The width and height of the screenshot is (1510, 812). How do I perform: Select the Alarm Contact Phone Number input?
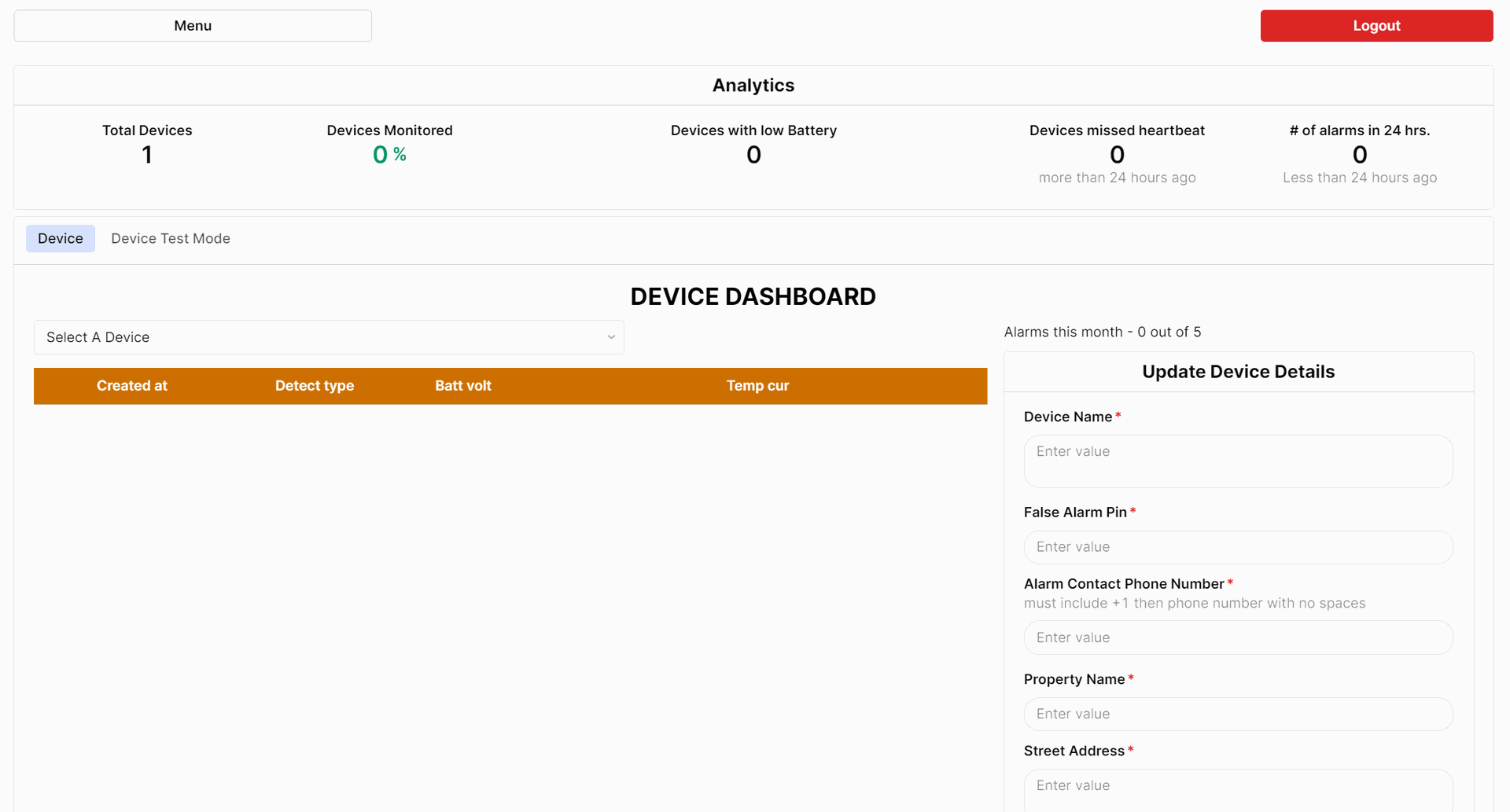click(x=1238, y=637)
